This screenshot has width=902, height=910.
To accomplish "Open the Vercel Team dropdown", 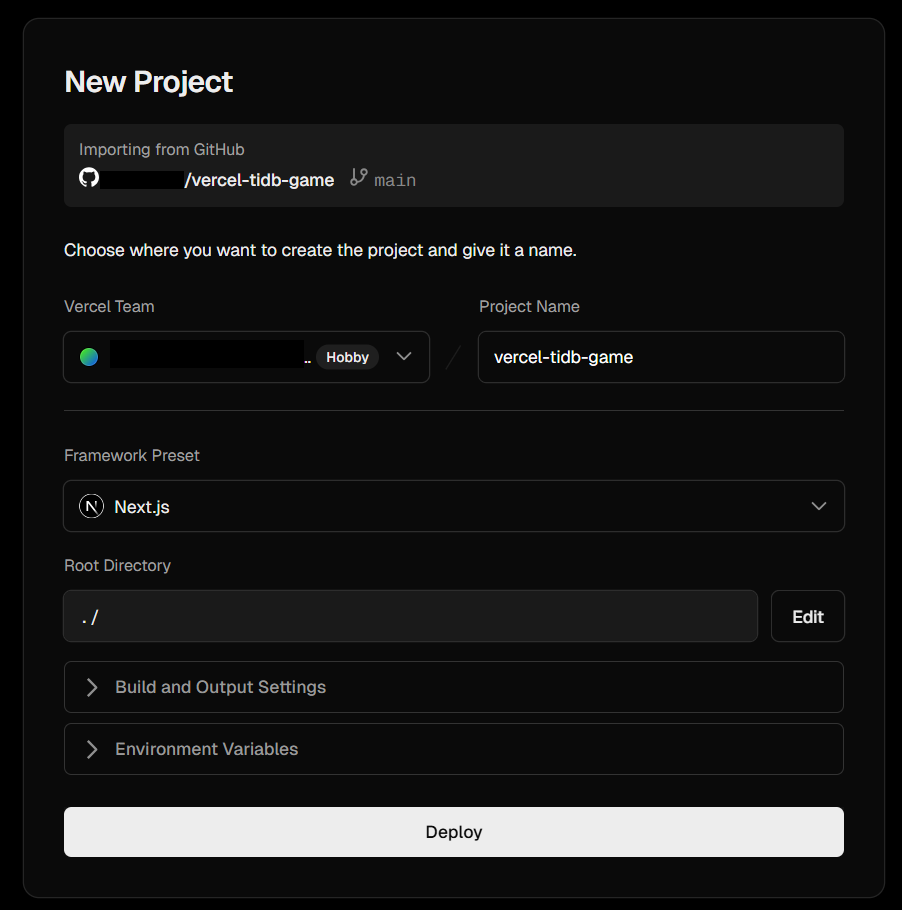I will coord(247,357).
